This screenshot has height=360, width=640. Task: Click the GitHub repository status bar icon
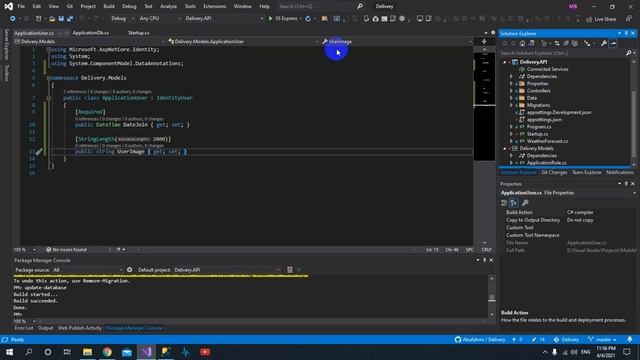click(458, 340)
